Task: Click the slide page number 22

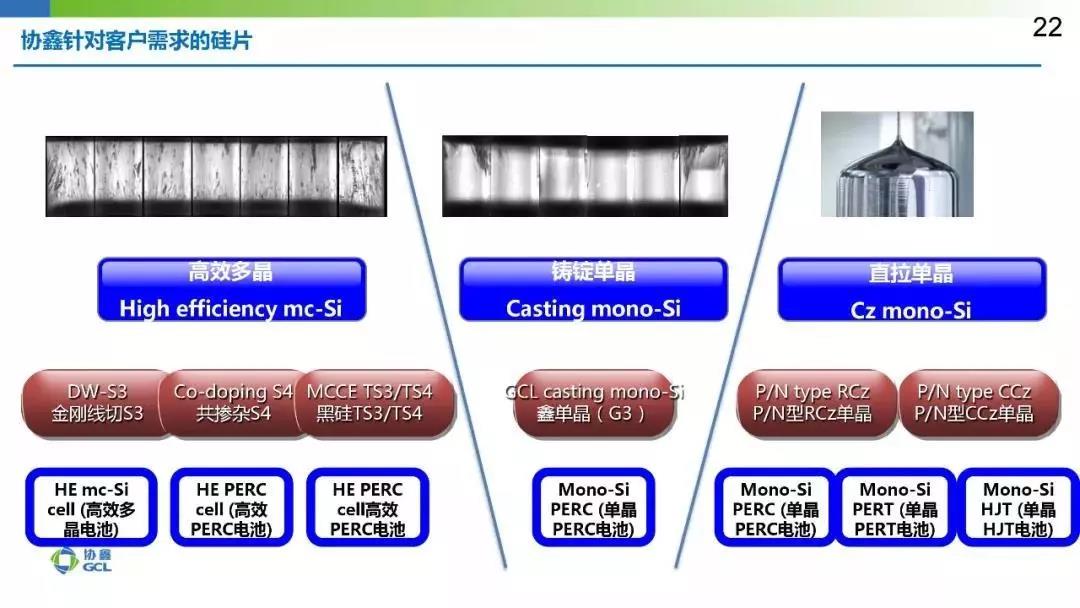Action: click(x=1046, y=28)
